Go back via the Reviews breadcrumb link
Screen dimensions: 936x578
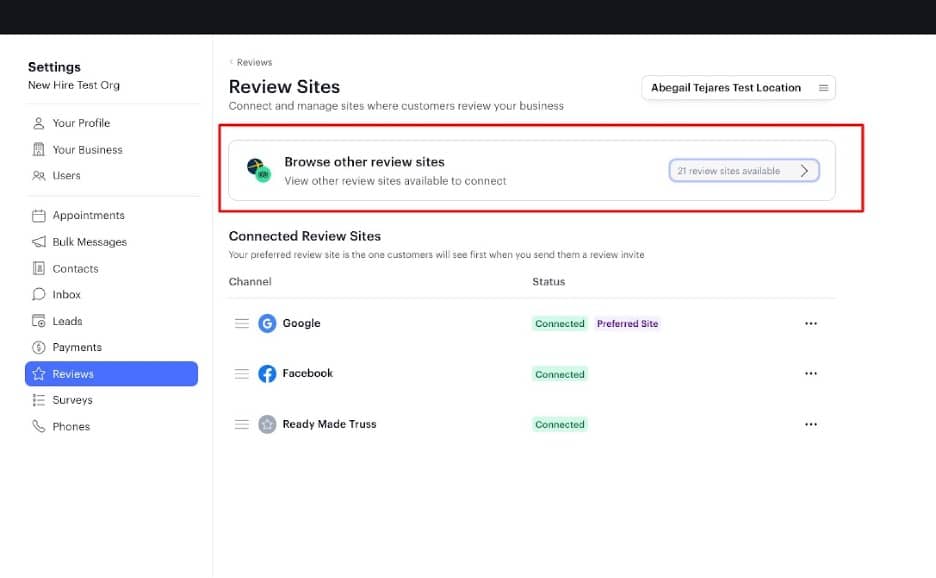[x=253, y=62]
